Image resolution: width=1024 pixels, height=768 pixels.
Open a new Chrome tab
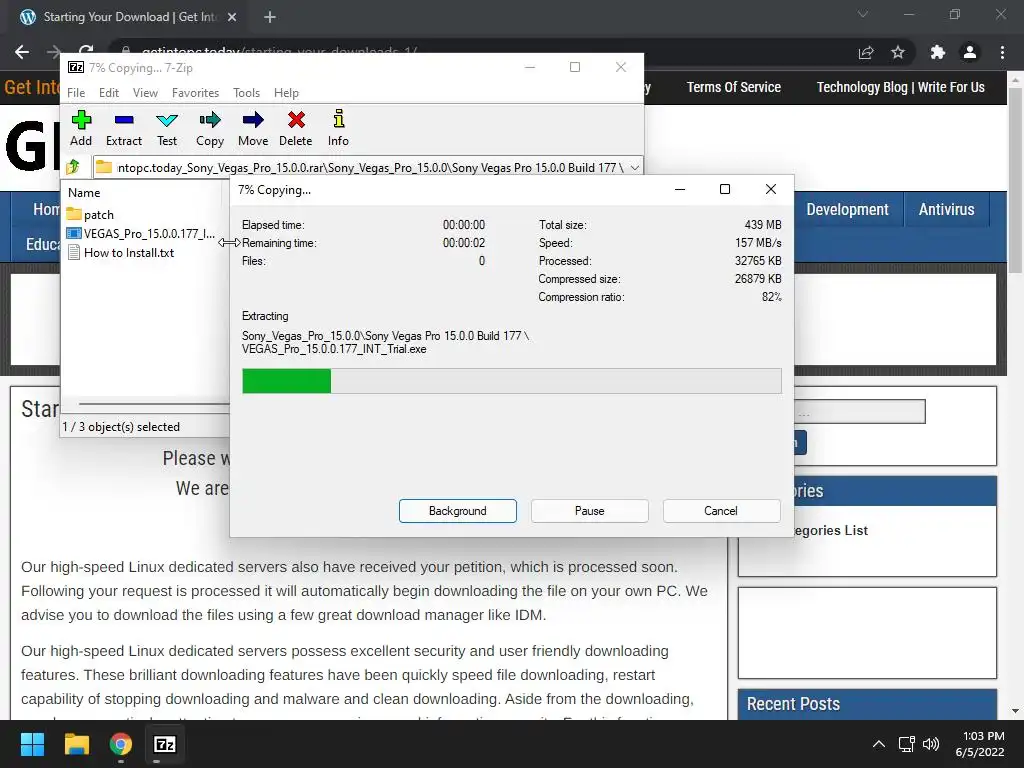tap(270, 17)
